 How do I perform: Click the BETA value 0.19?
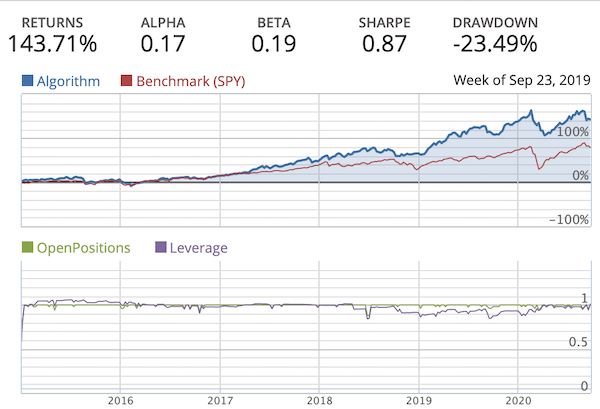pyautogui.click(x=275, y=44)
